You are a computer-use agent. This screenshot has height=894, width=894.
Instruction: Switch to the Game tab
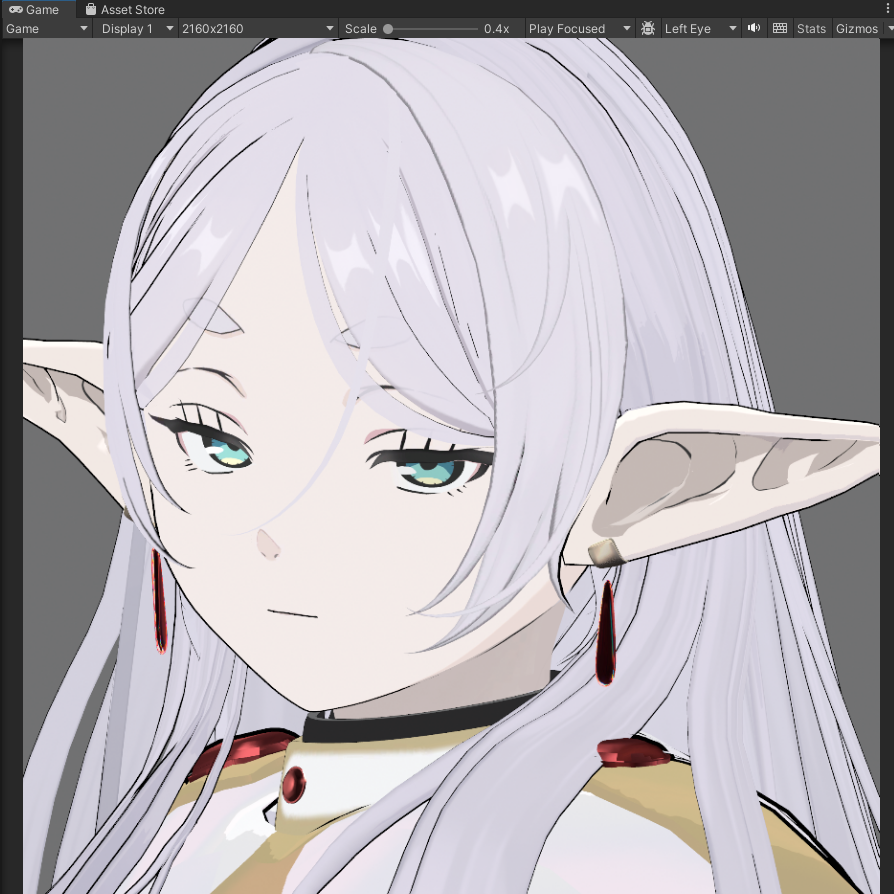(x=38, y=9)
